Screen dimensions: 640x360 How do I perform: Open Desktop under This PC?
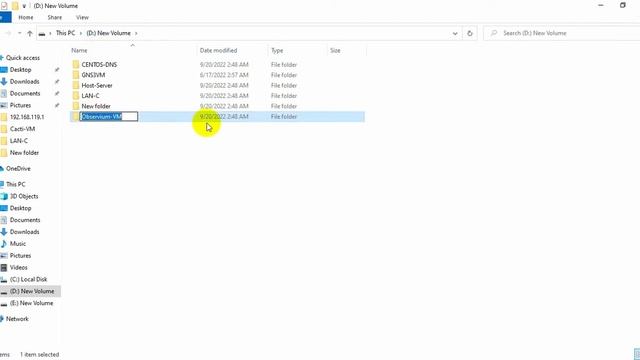point(20,208)
